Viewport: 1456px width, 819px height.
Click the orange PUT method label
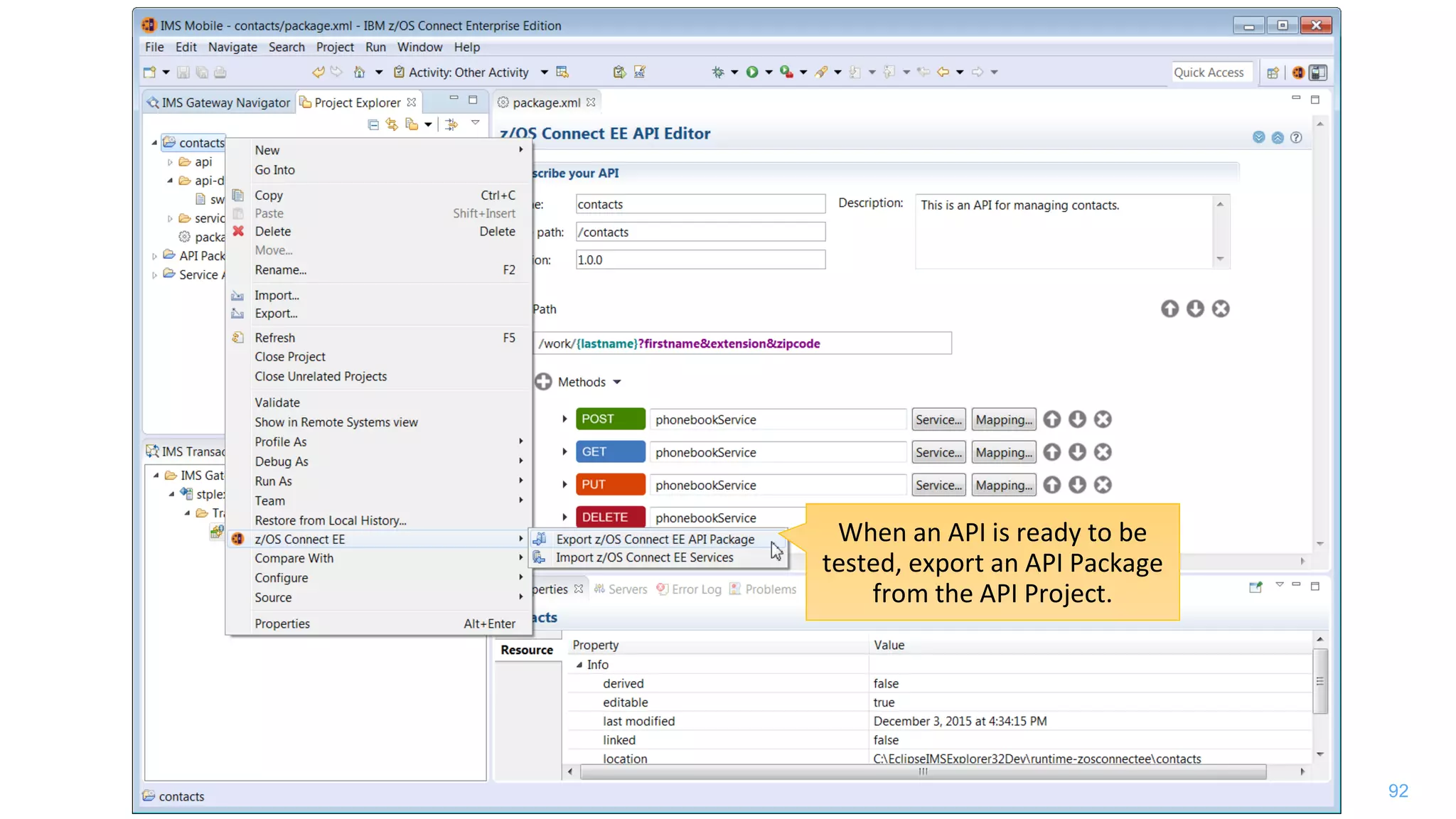coord(611,484)
